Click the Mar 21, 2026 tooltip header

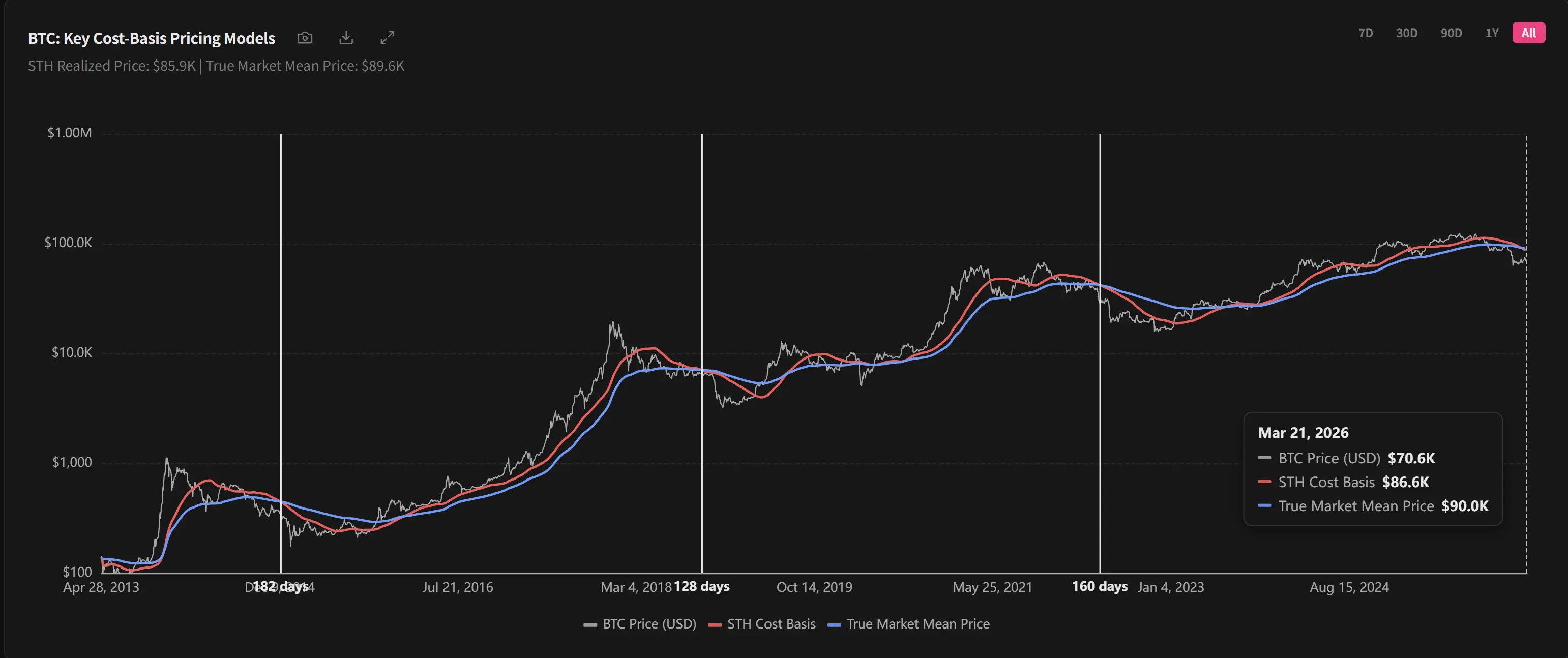pos(1303,433)
